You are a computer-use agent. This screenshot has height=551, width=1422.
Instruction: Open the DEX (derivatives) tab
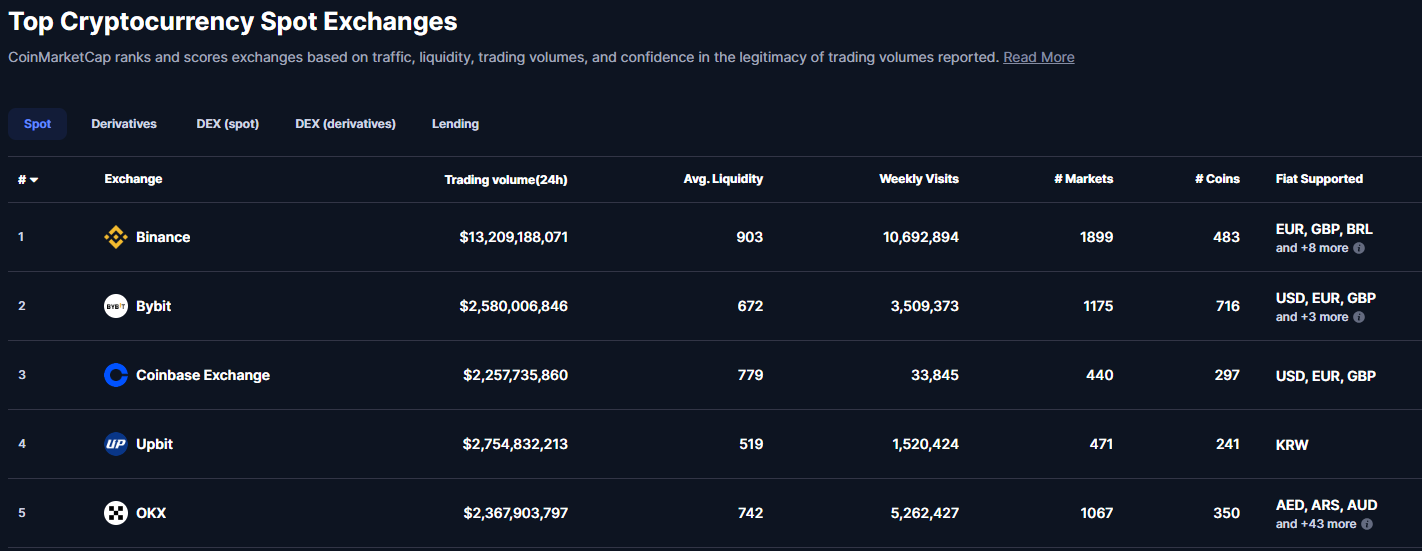[345, 124]
